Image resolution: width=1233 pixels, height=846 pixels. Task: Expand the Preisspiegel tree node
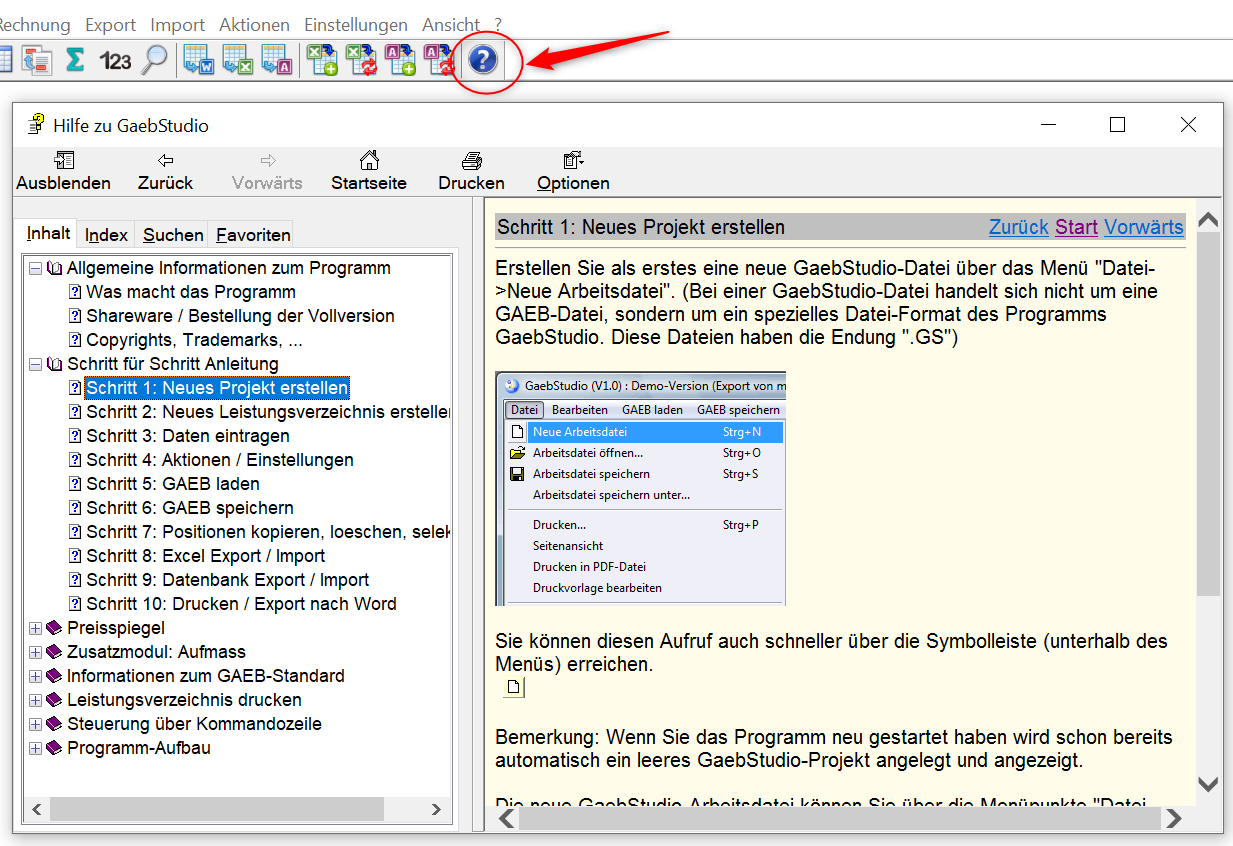(x=36, y=628)
